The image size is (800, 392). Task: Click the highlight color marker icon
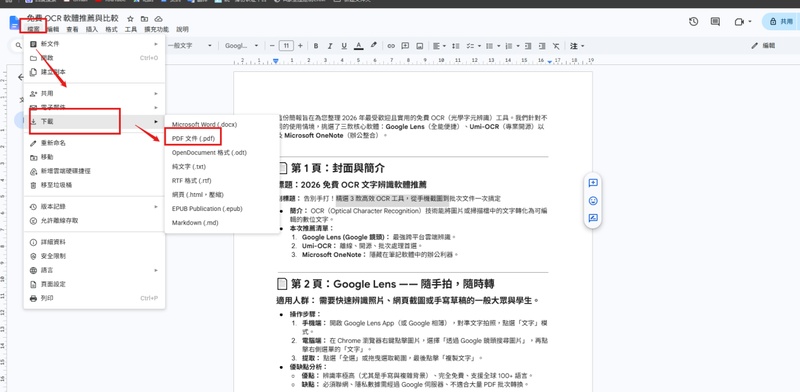[x=373, y=45]
